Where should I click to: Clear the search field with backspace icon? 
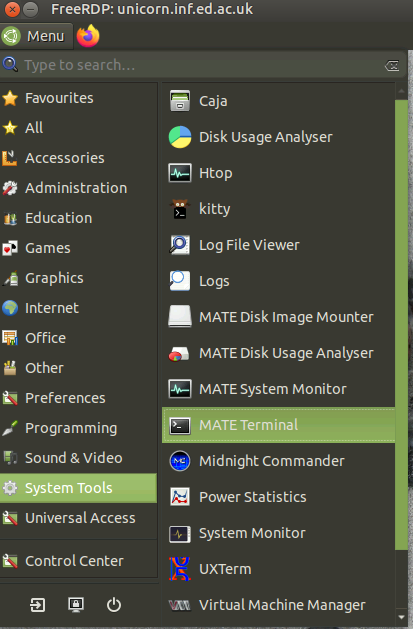pos(392,65)
